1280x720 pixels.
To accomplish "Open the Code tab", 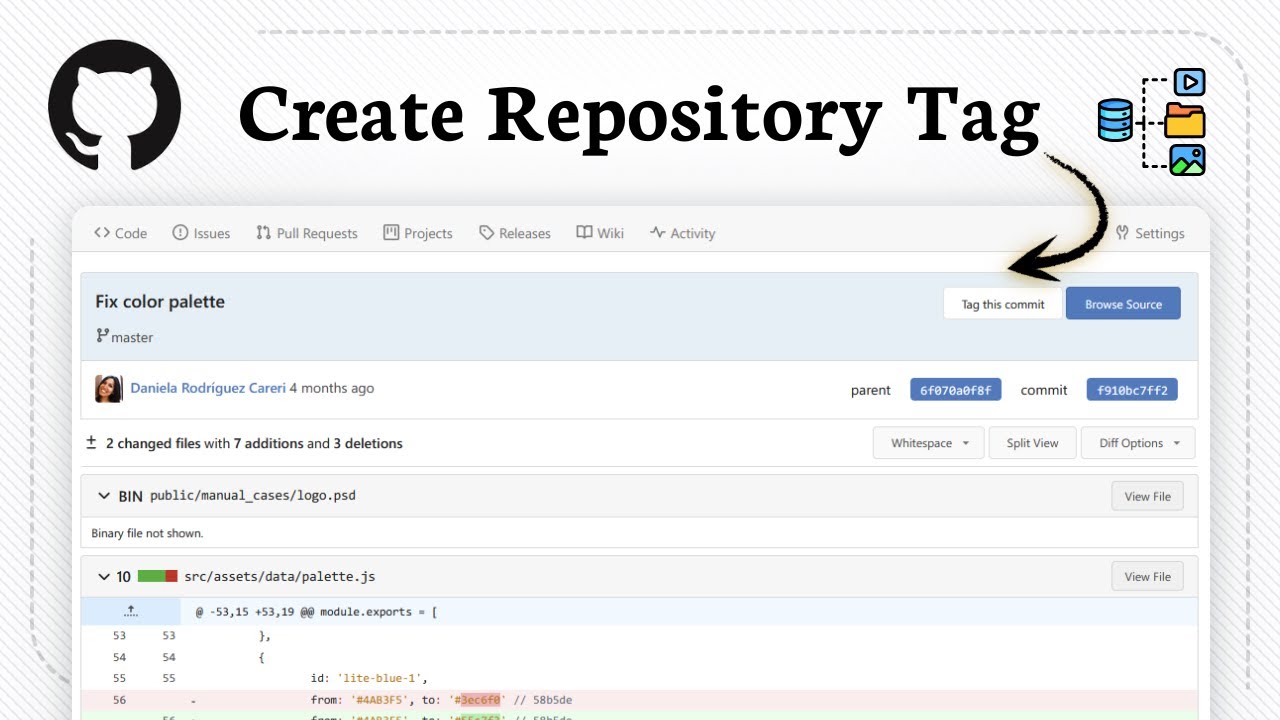I will (x=120, y=233).
